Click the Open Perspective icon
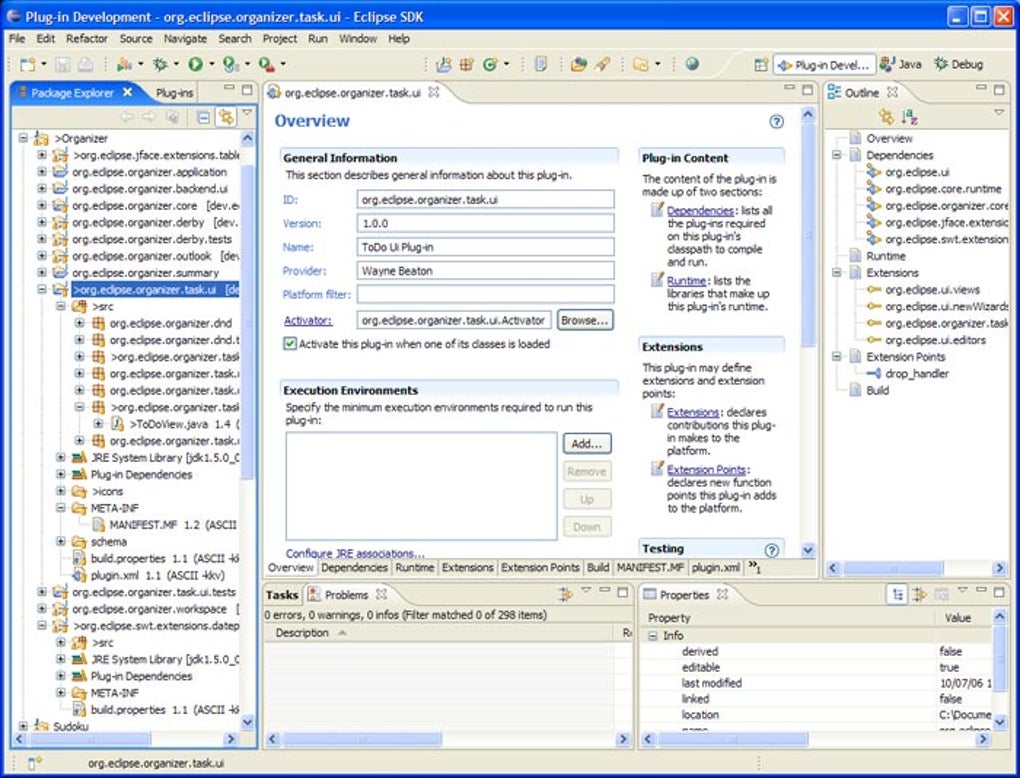 point(760,64)
